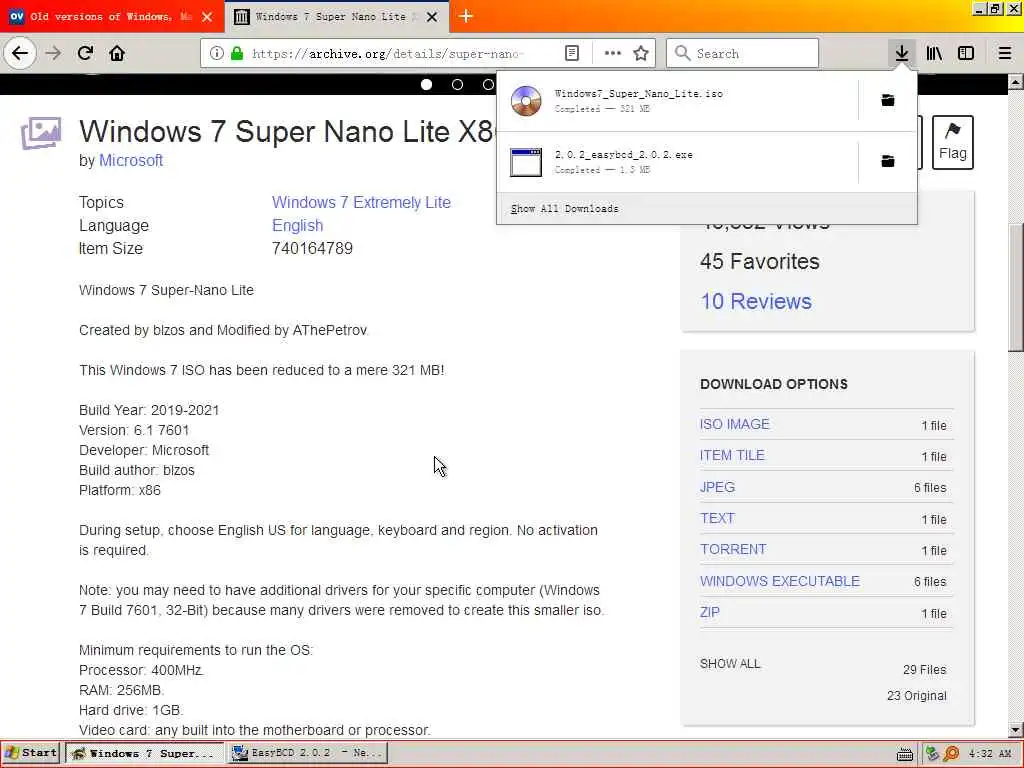Viewport: 1024px width, 768px height.
Task: Click the 45 Favorites text
Action: [x=760, y=262]
